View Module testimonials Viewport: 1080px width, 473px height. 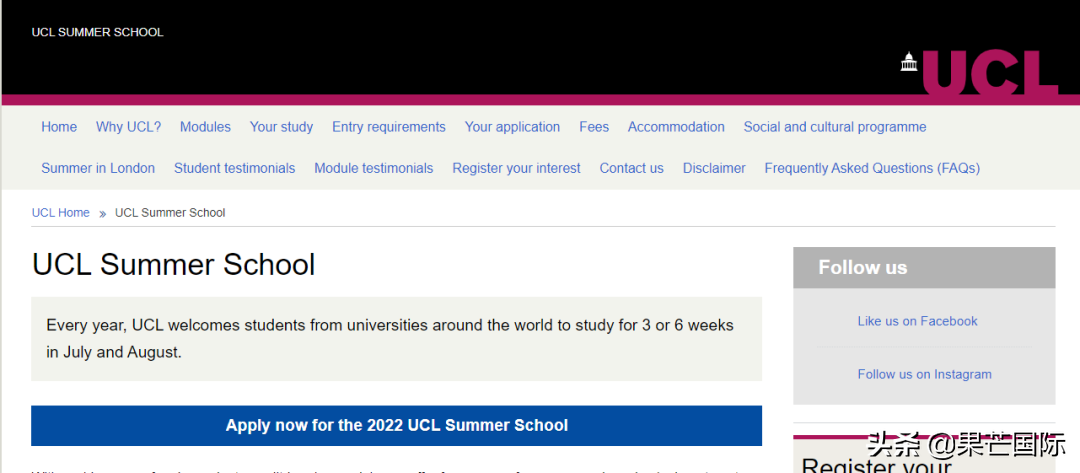click(373, 168)
